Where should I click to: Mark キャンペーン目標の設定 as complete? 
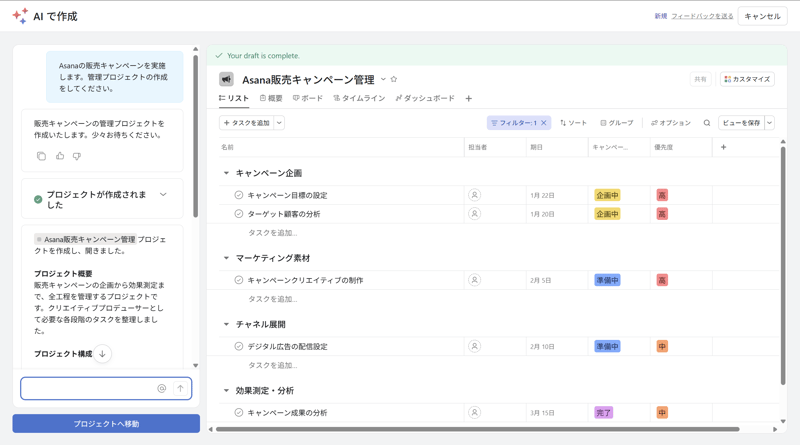pos(238,195)
